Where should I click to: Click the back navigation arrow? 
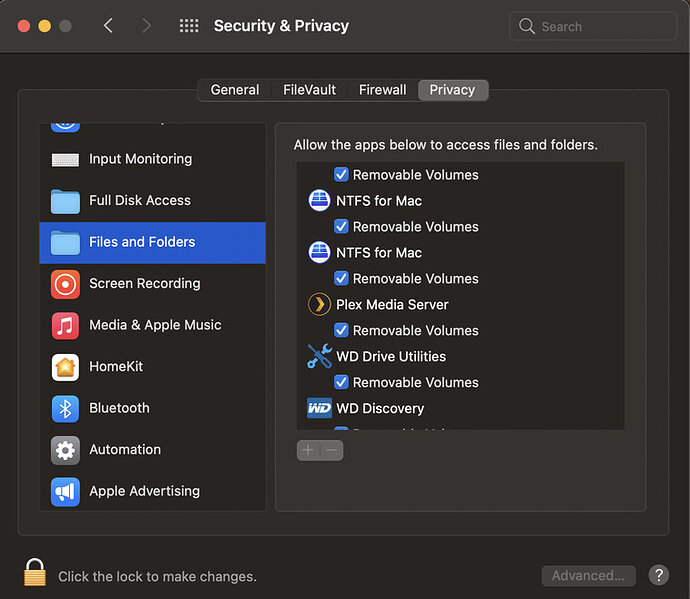pos(108,26)
